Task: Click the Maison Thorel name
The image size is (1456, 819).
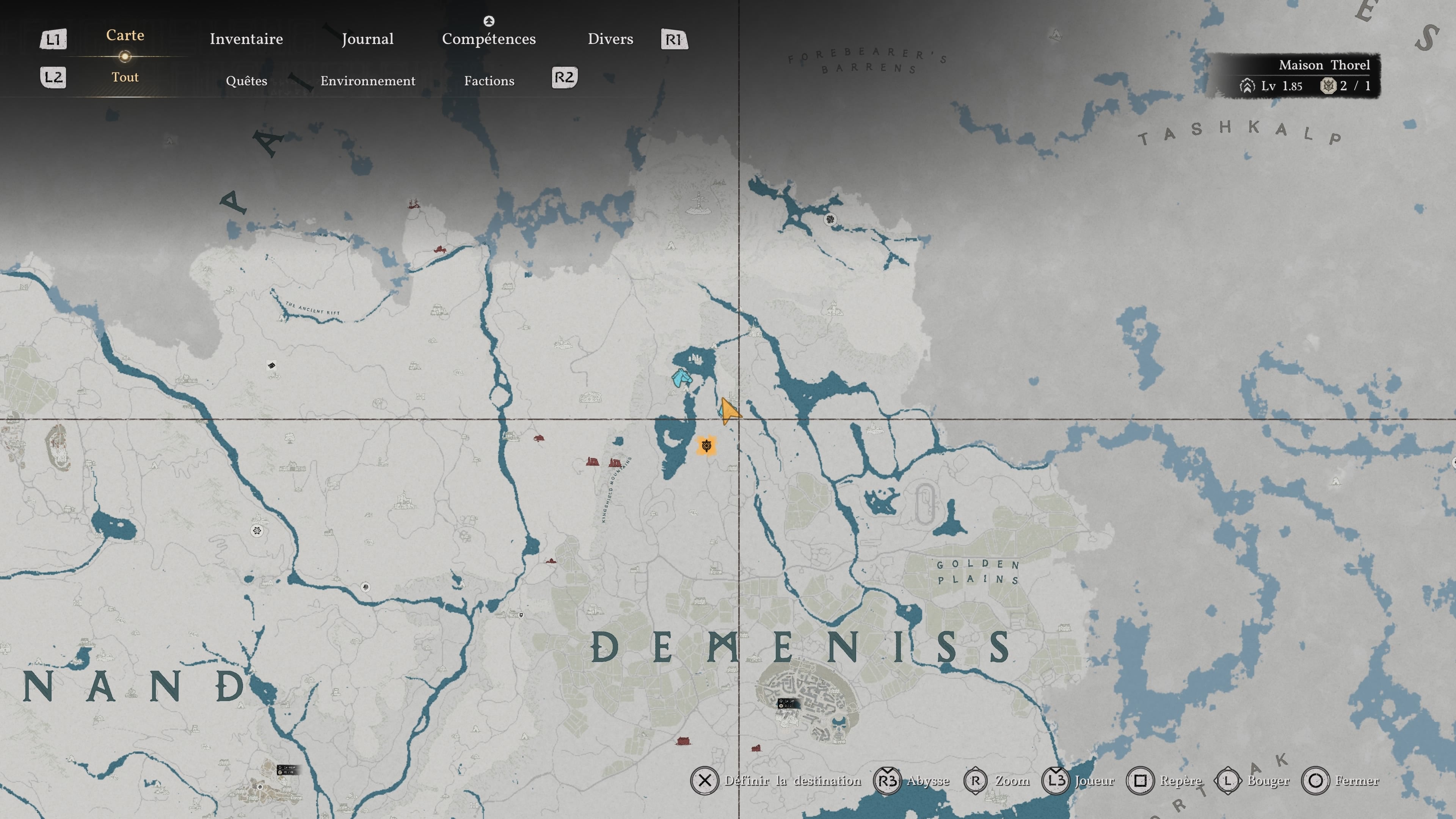Action: point(1324,65)
